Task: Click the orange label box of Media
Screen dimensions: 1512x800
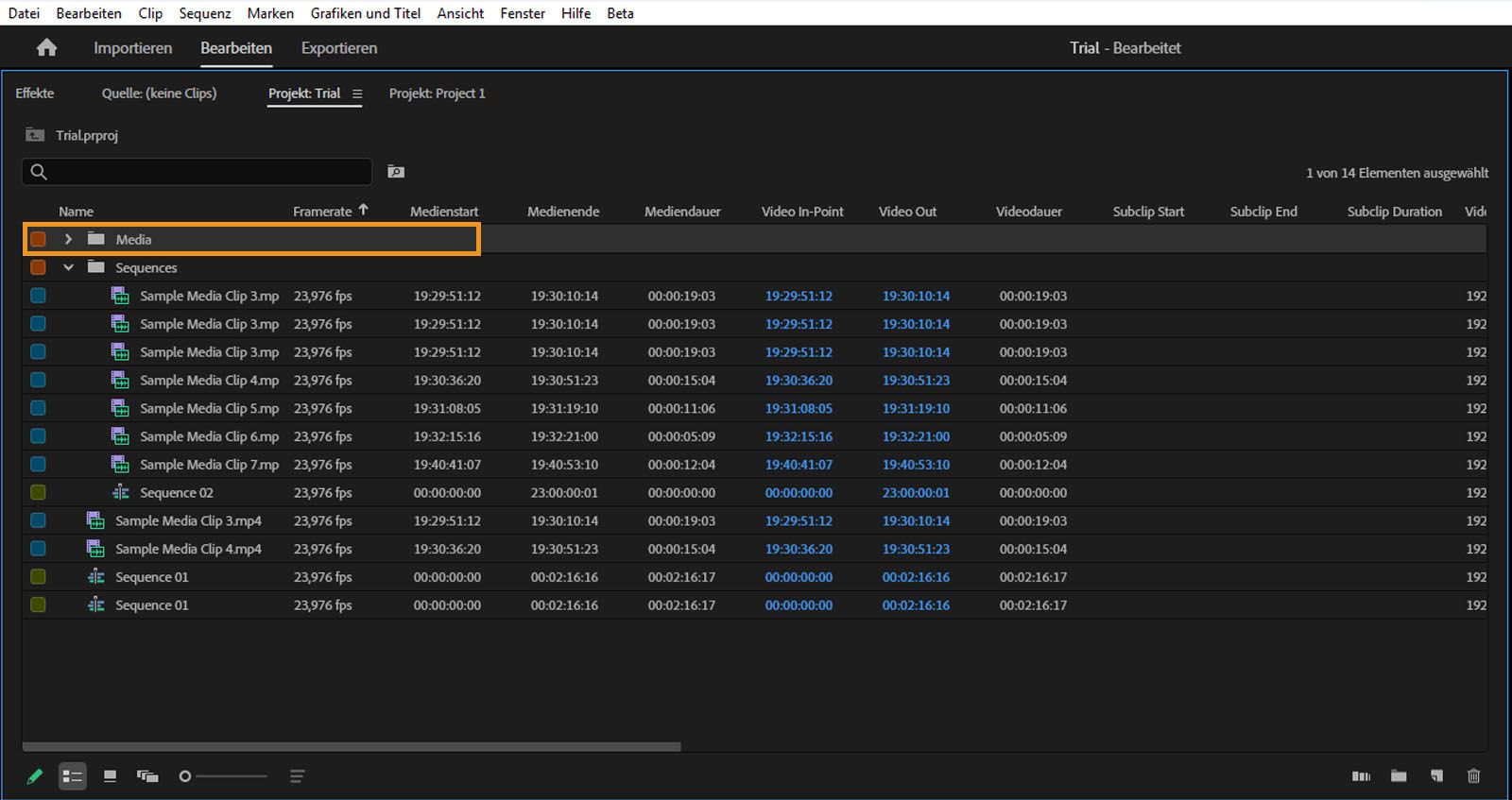Action: pyautogui.click(x=38, y=240)
